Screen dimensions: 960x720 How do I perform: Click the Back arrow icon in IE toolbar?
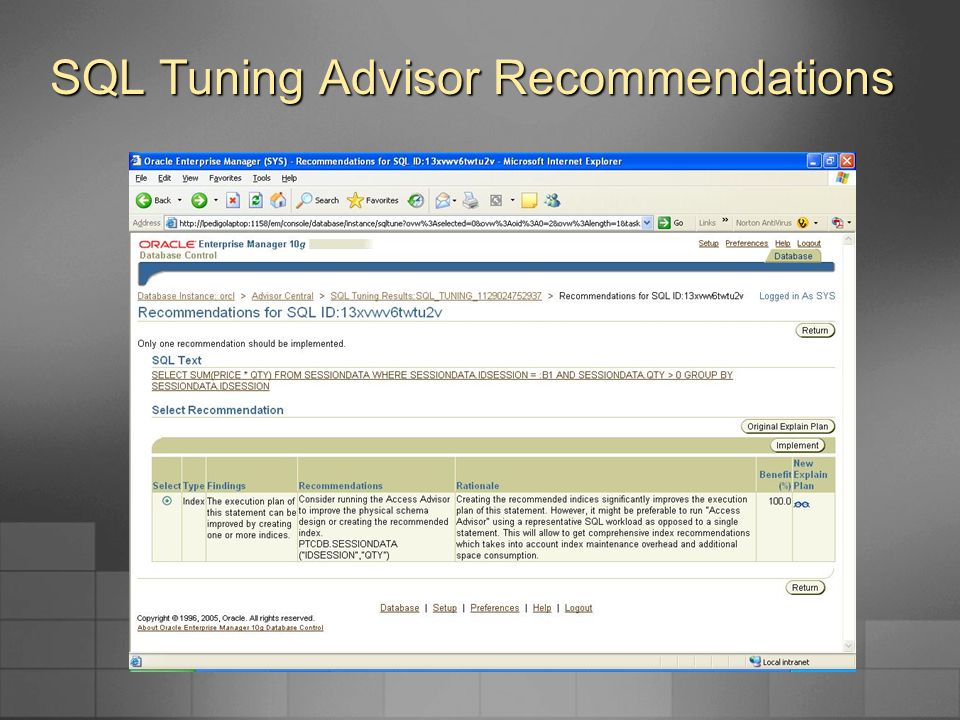tap(143, 200)
